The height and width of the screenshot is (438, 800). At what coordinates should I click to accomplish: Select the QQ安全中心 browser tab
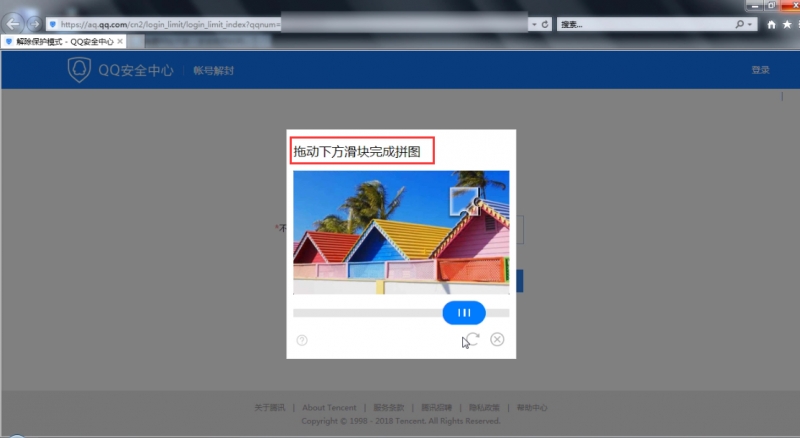[x=64, y=41]
